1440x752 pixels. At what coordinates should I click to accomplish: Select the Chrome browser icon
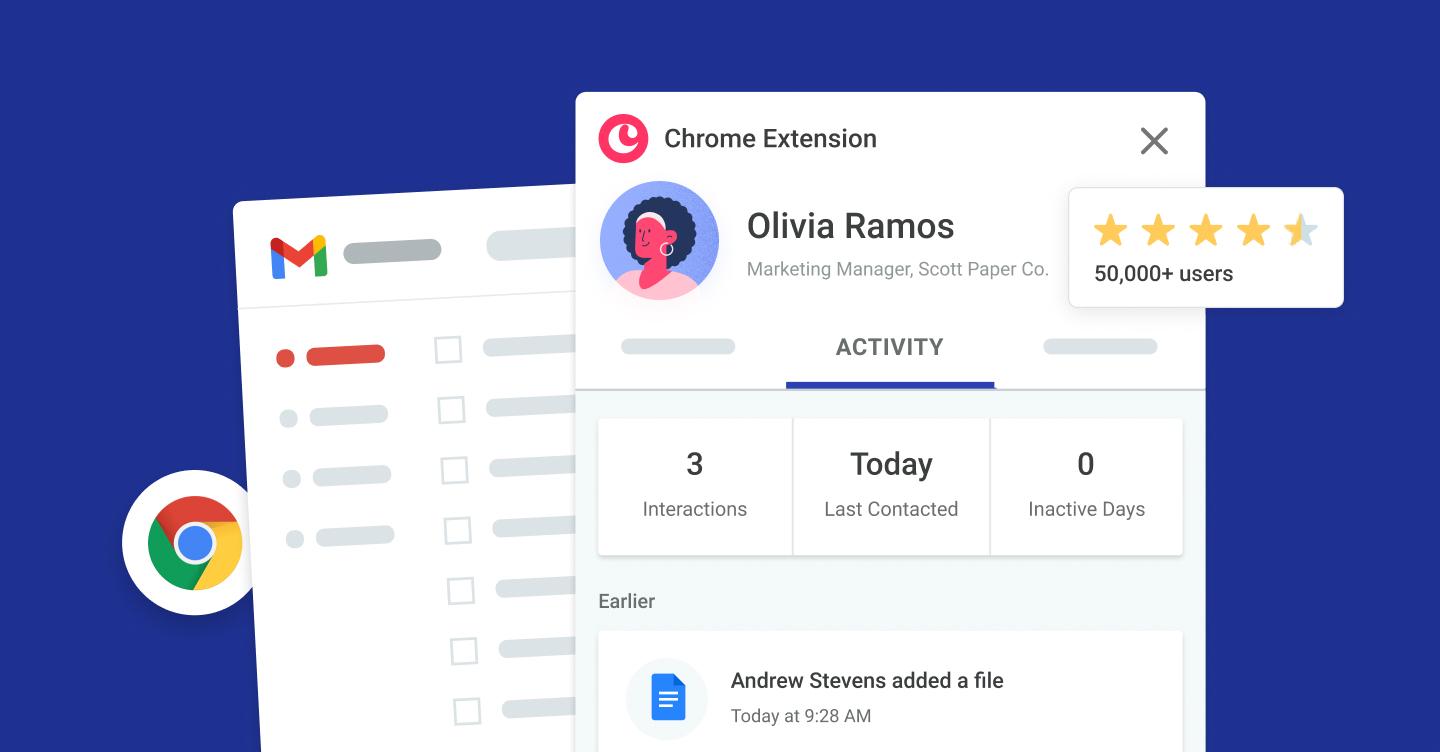(x=195, y=544)
